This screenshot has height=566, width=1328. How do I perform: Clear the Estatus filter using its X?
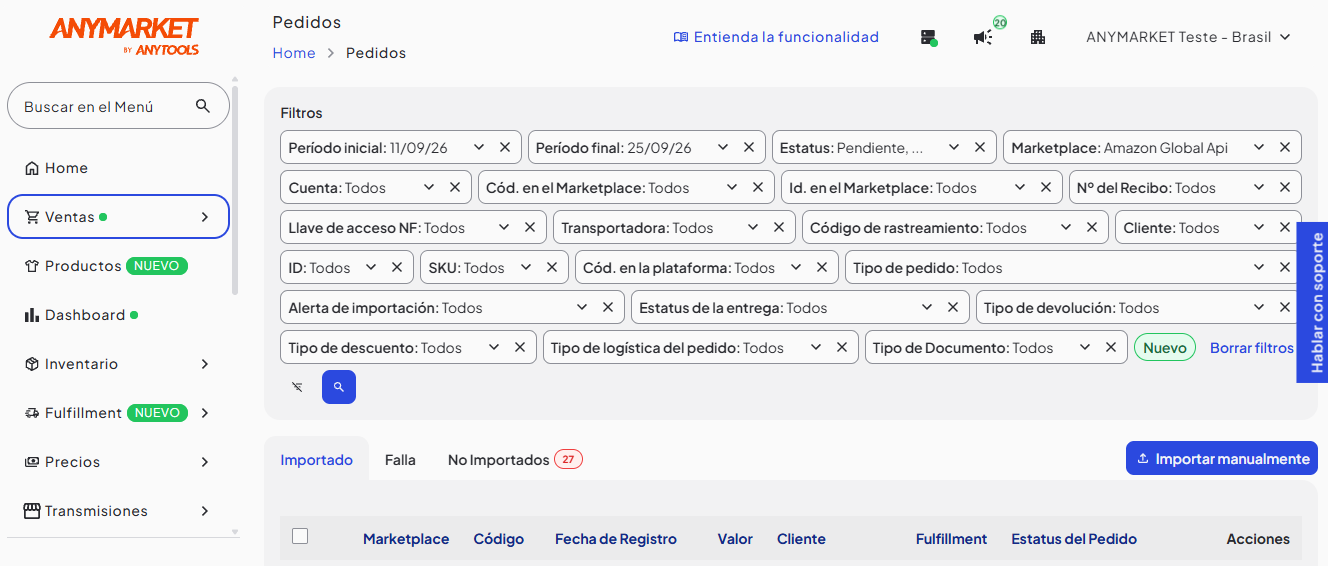[980, 147]
